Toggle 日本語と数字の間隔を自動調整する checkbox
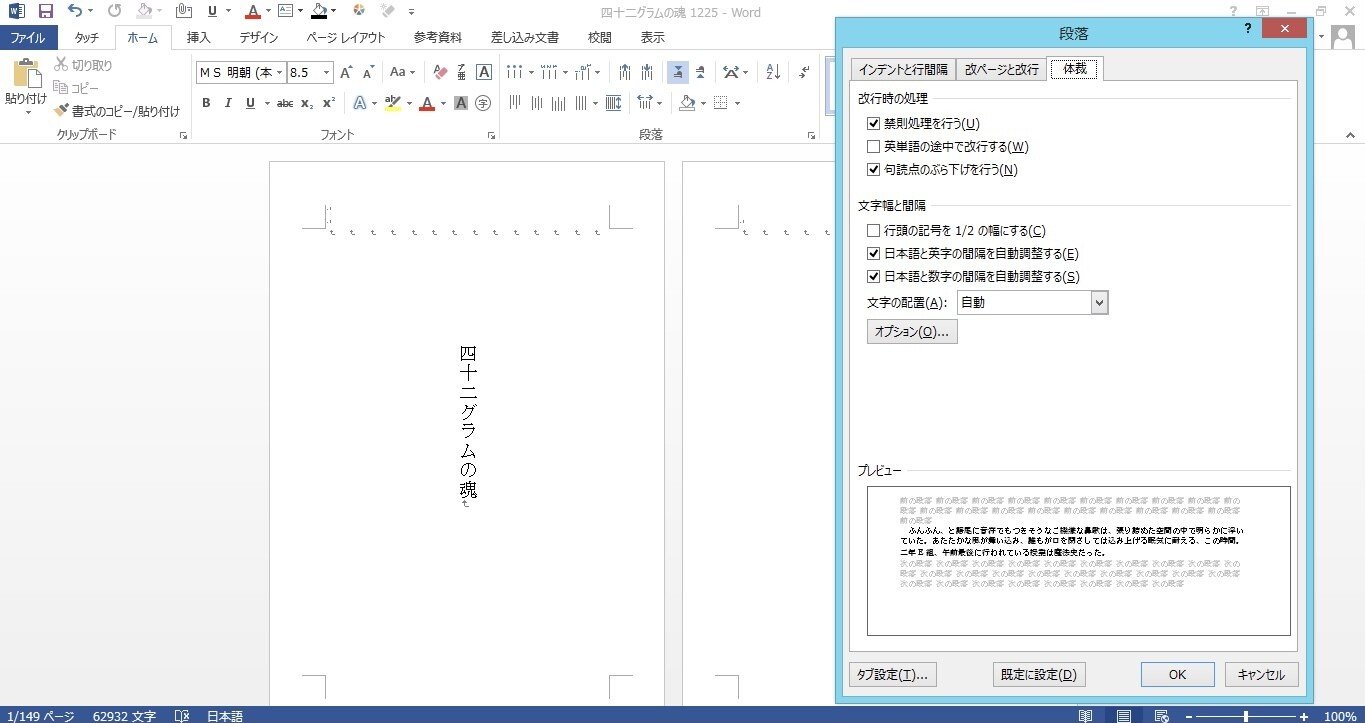The height and width of the screenshot is (723, 1365). (x=874, y=276)
